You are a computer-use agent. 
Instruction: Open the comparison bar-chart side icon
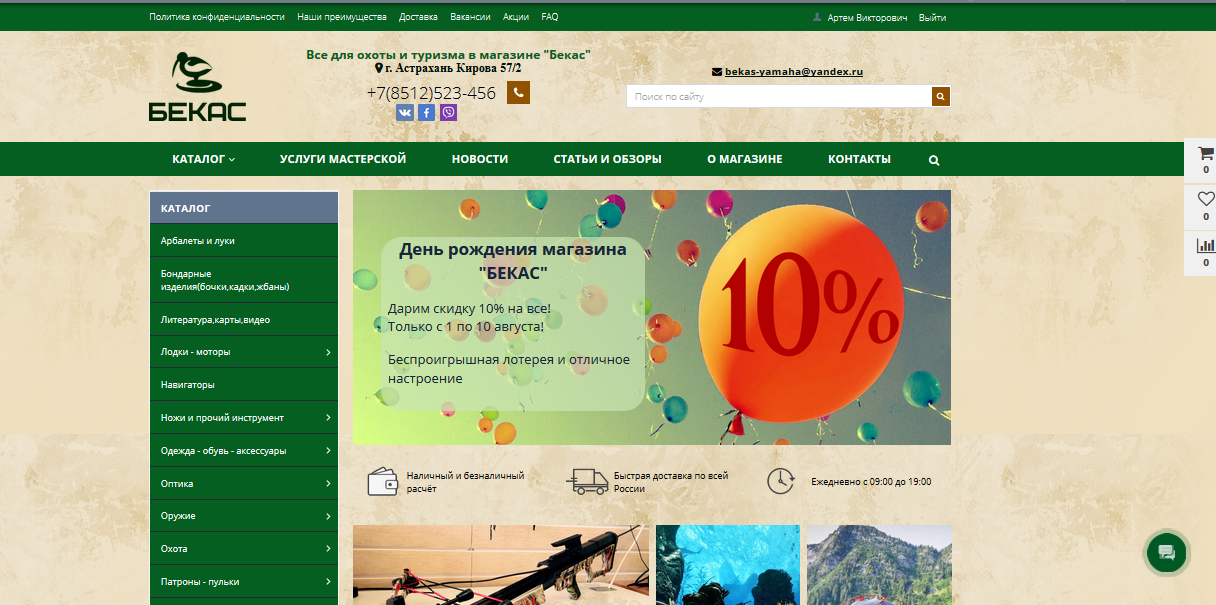point(1205,245)
